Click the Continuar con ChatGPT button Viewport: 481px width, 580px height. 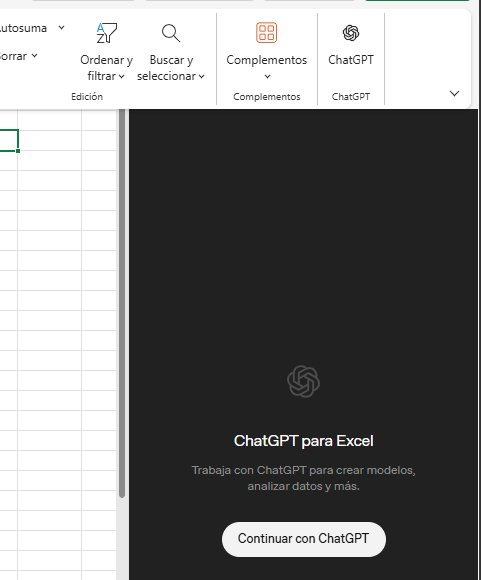(304, 539)
